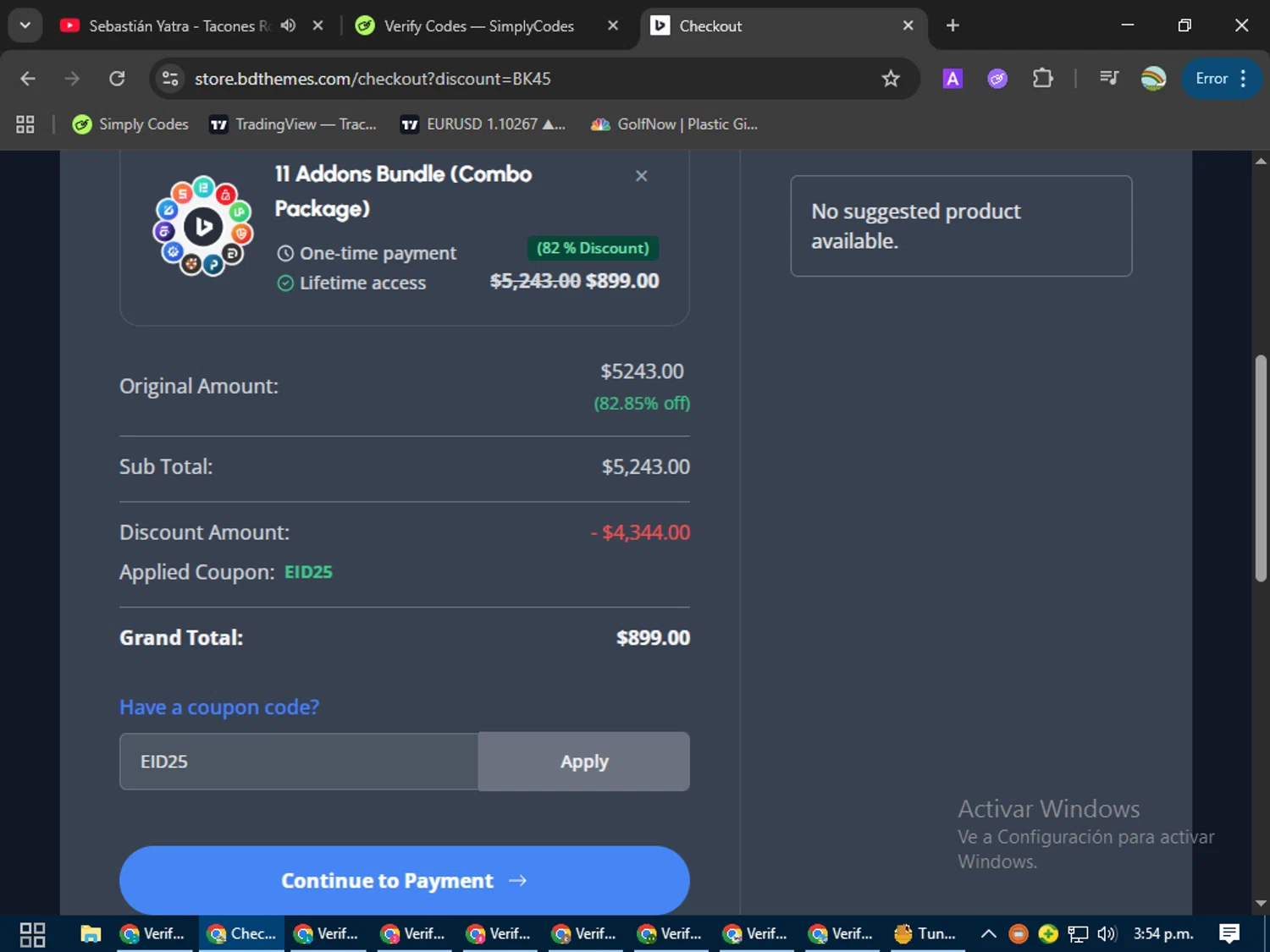Viewport: 1270px width, 952px height.
Task: Bookmark this page with star icon
Action: [x=891, y=79]
